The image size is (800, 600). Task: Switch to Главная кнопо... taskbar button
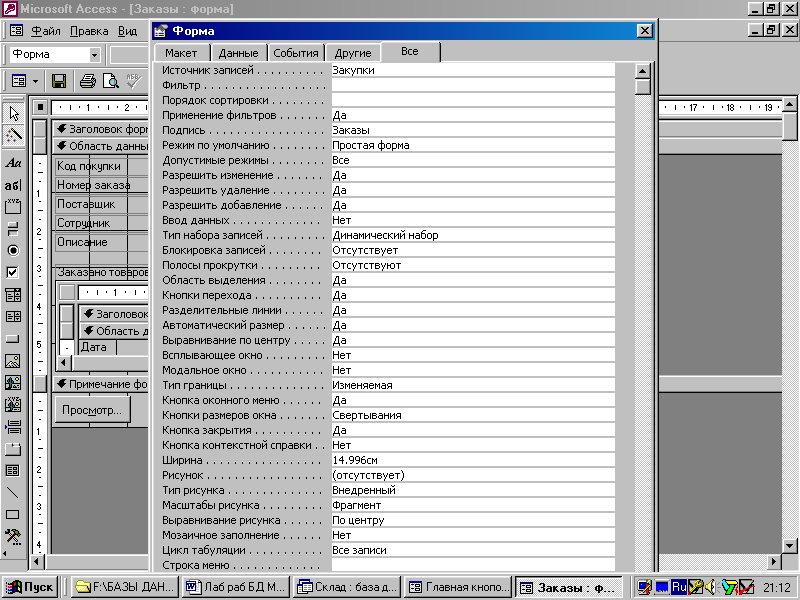[x=460, y=587]
